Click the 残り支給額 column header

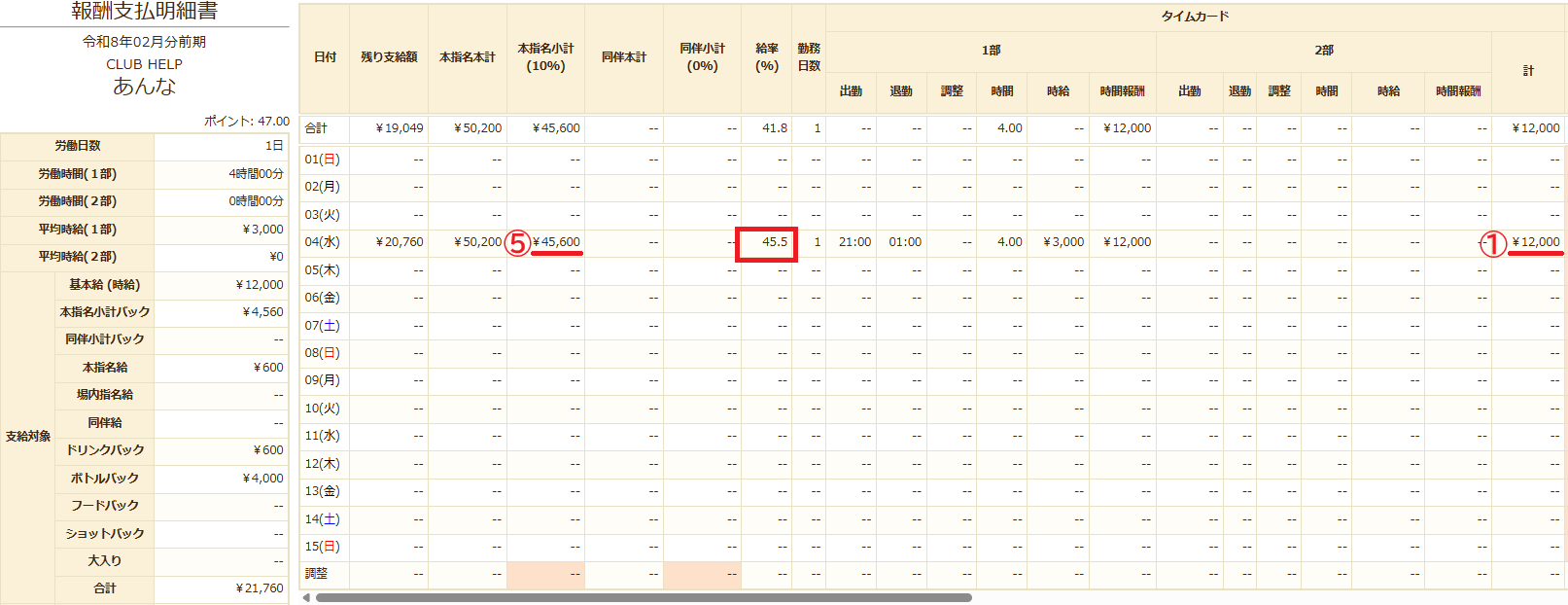tap(389, 57)
